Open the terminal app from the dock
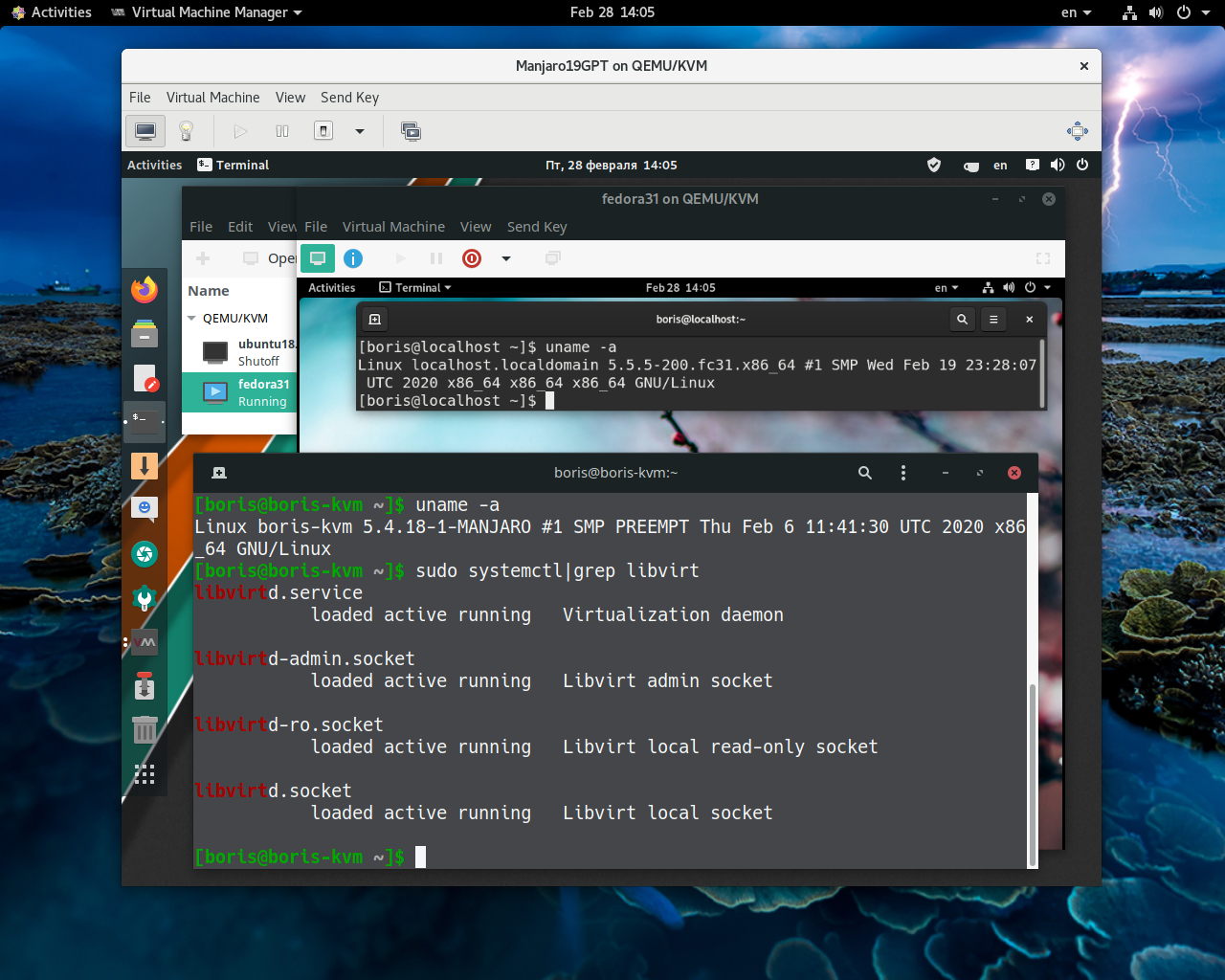 tap(145, 420)
